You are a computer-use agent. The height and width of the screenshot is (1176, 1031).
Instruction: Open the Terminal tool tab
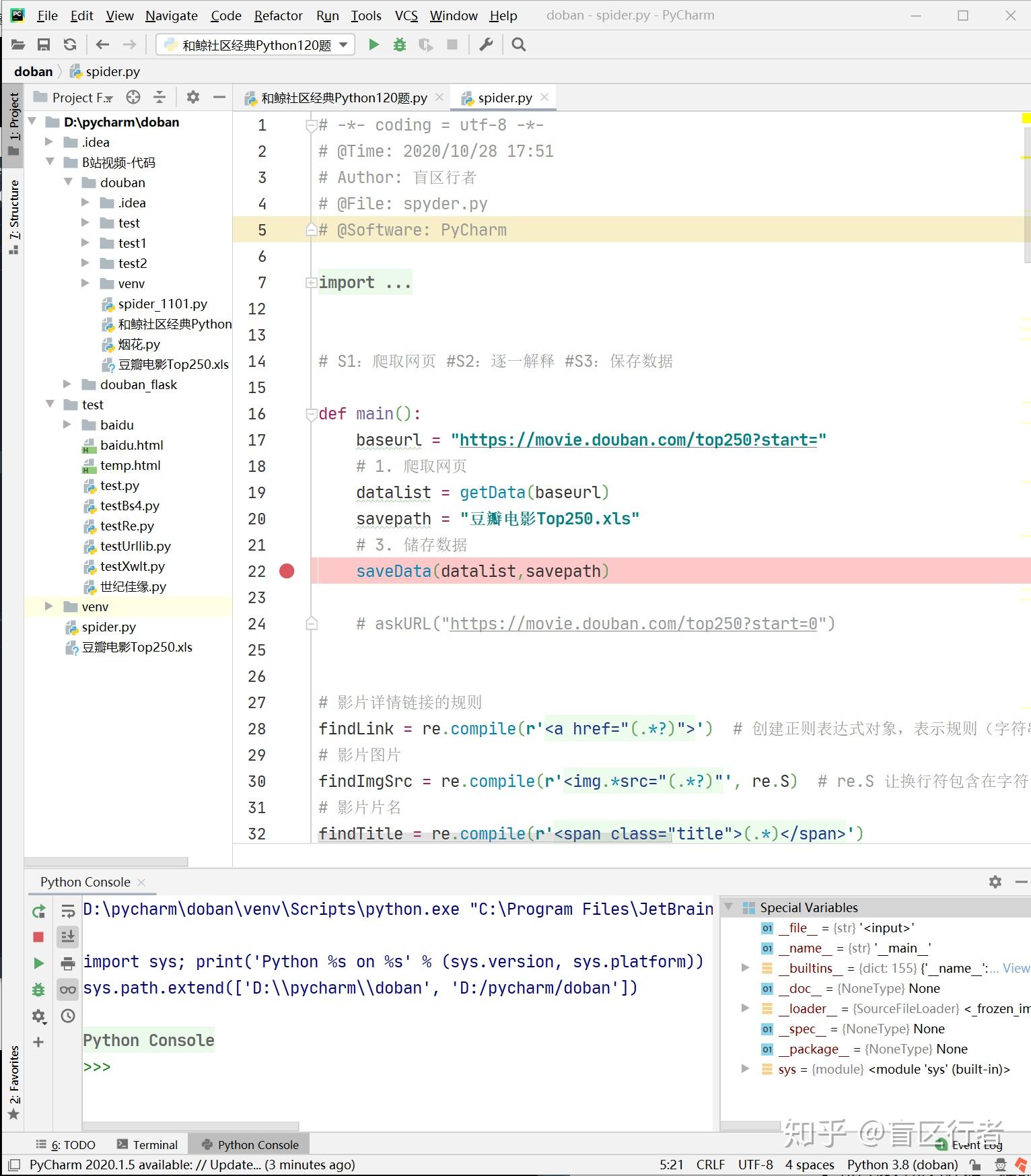tap(147, 1144)
